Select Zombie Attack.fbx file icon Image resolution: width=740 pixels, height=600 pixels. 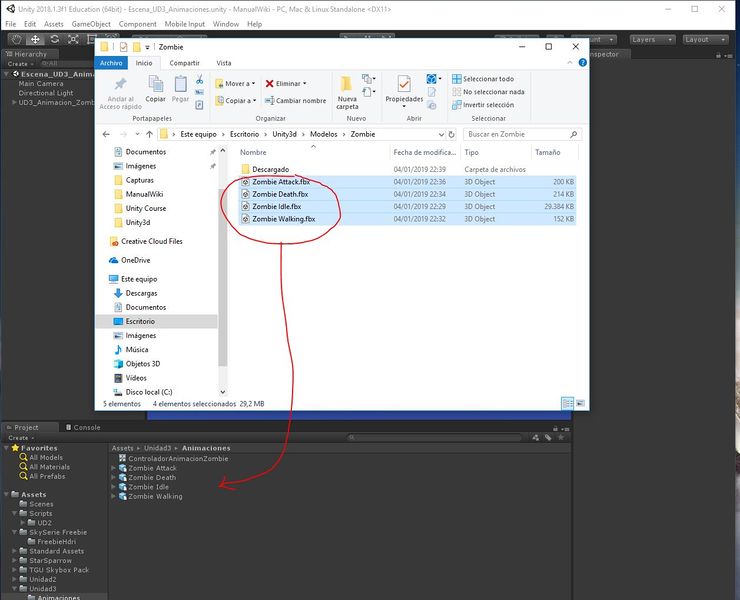click(x=245, y=182)
